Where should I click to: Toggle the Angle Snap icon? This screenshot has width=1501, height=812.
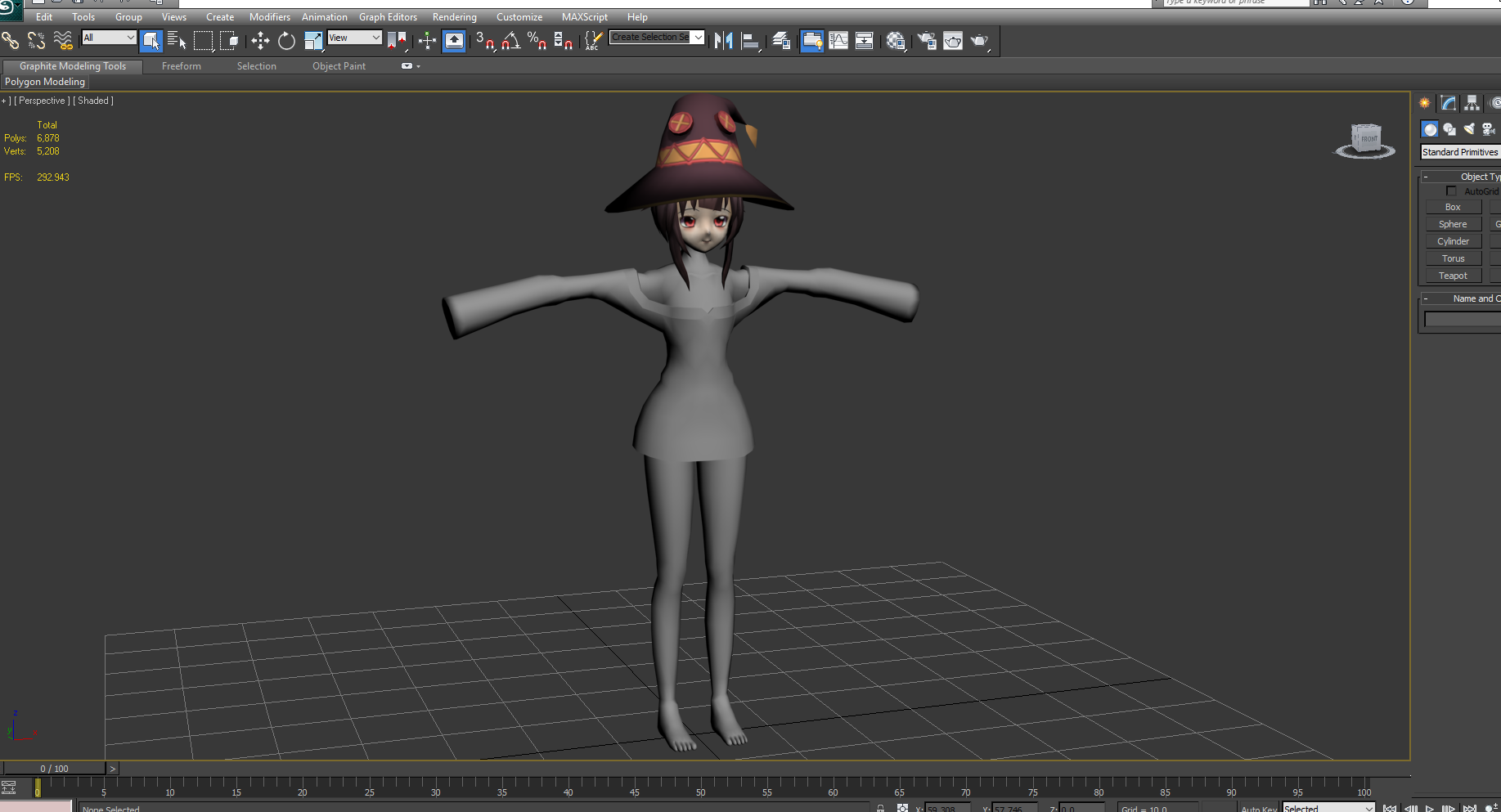[511, 40]
